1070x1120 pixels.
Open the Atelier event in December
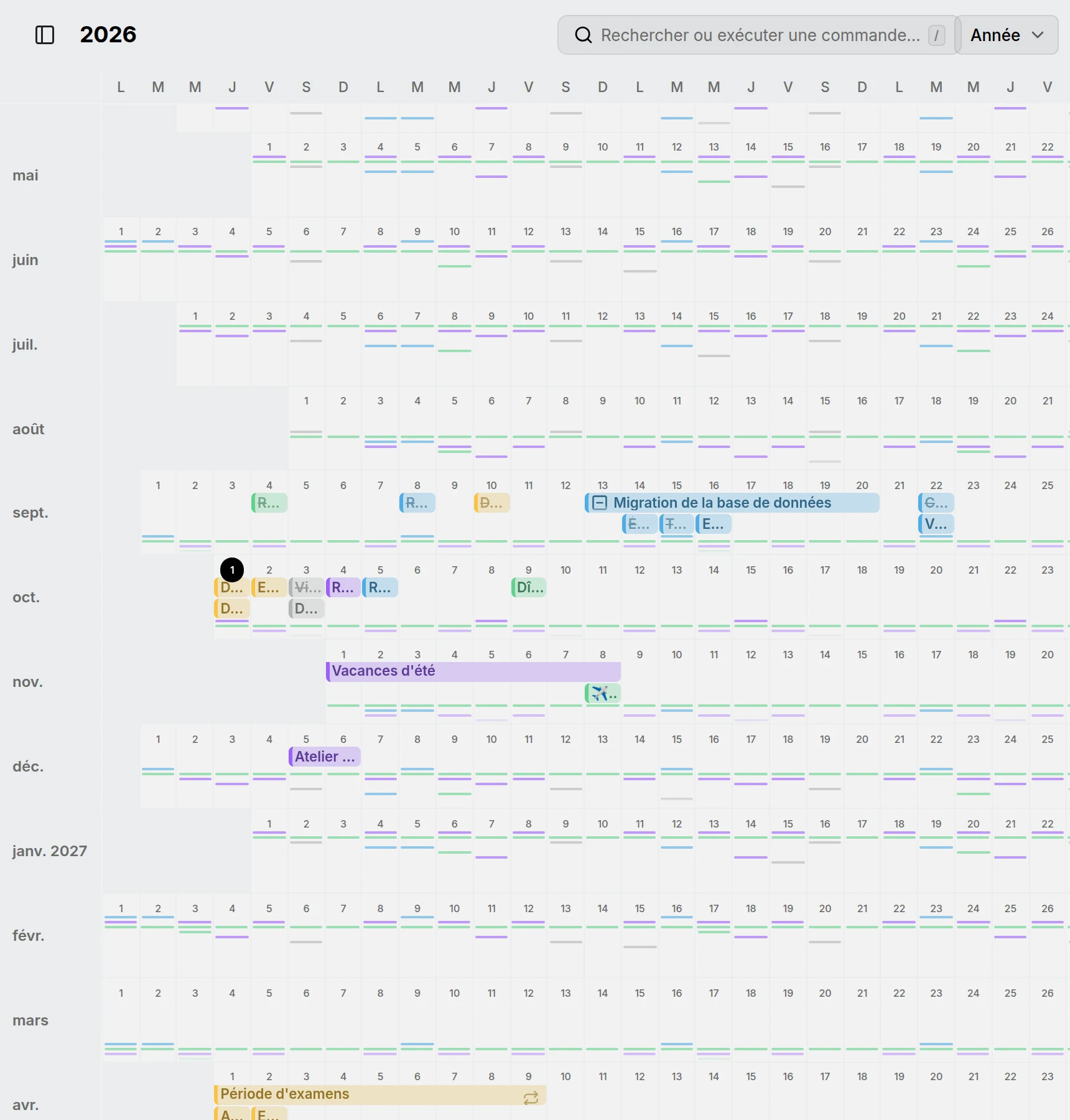coord(325,757)
